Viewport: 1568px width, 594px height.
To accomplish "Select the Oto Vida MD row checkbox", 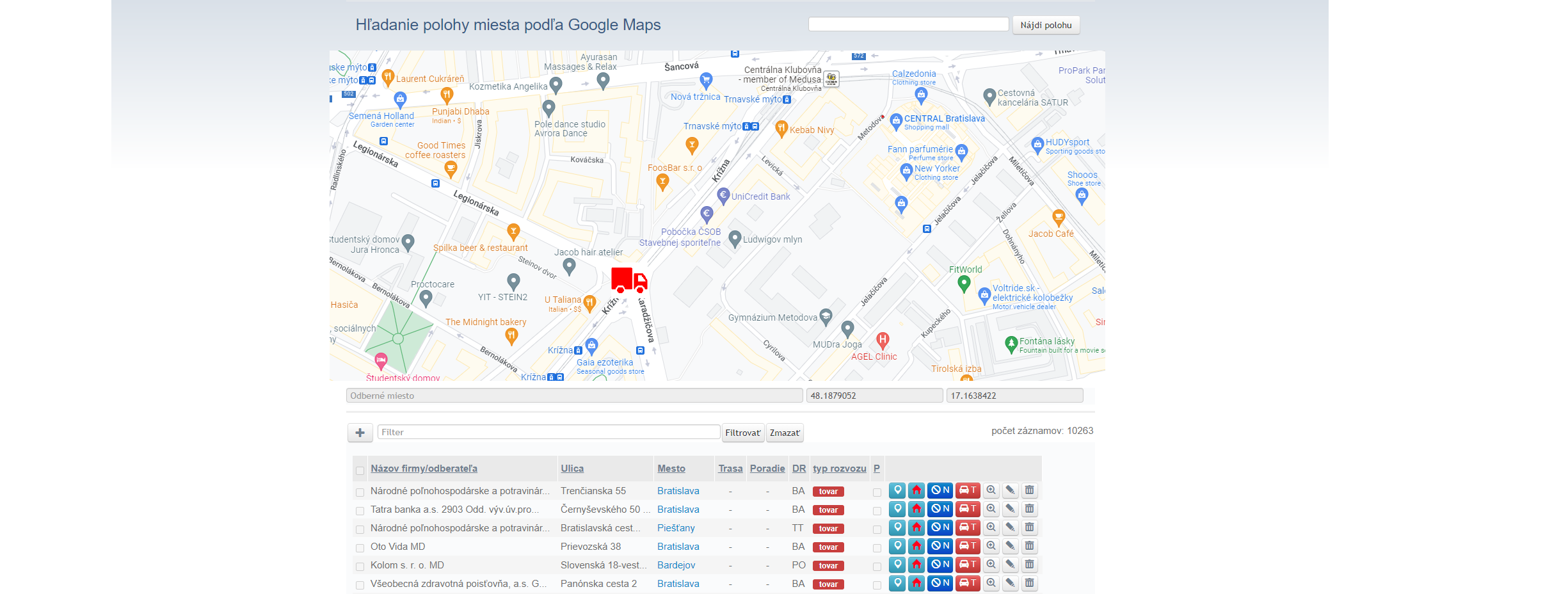I will click(360, 548).
